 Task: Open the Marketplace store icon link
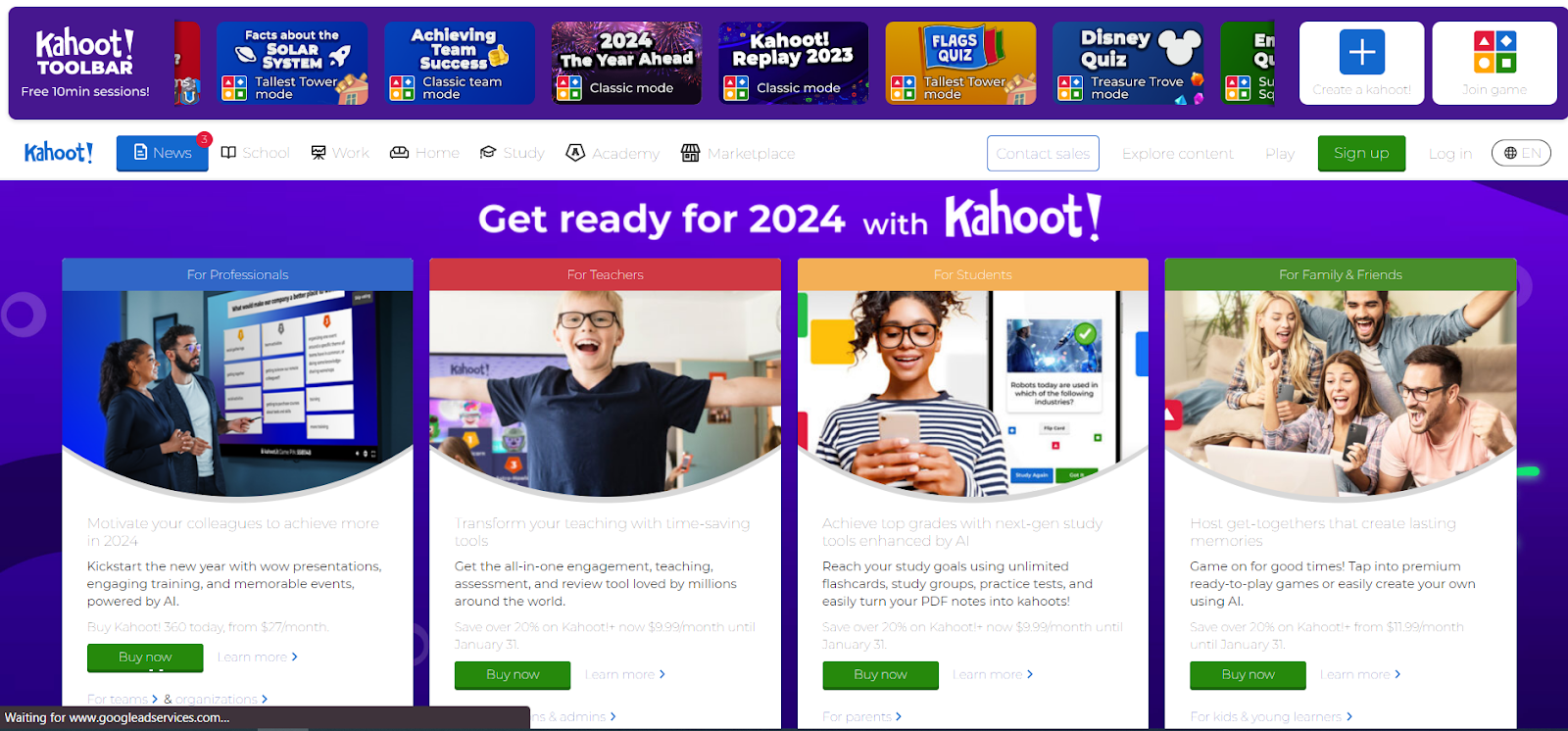tap(738, 153)
